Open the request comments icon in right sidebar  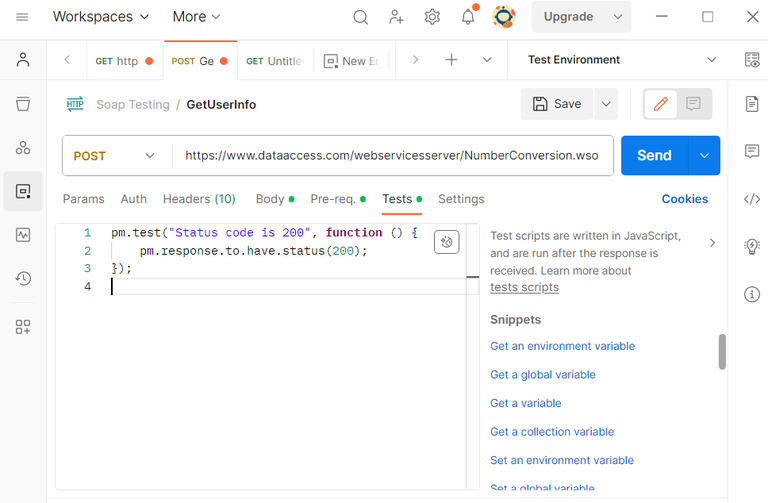pyautogui.click(x=752, y=151)
